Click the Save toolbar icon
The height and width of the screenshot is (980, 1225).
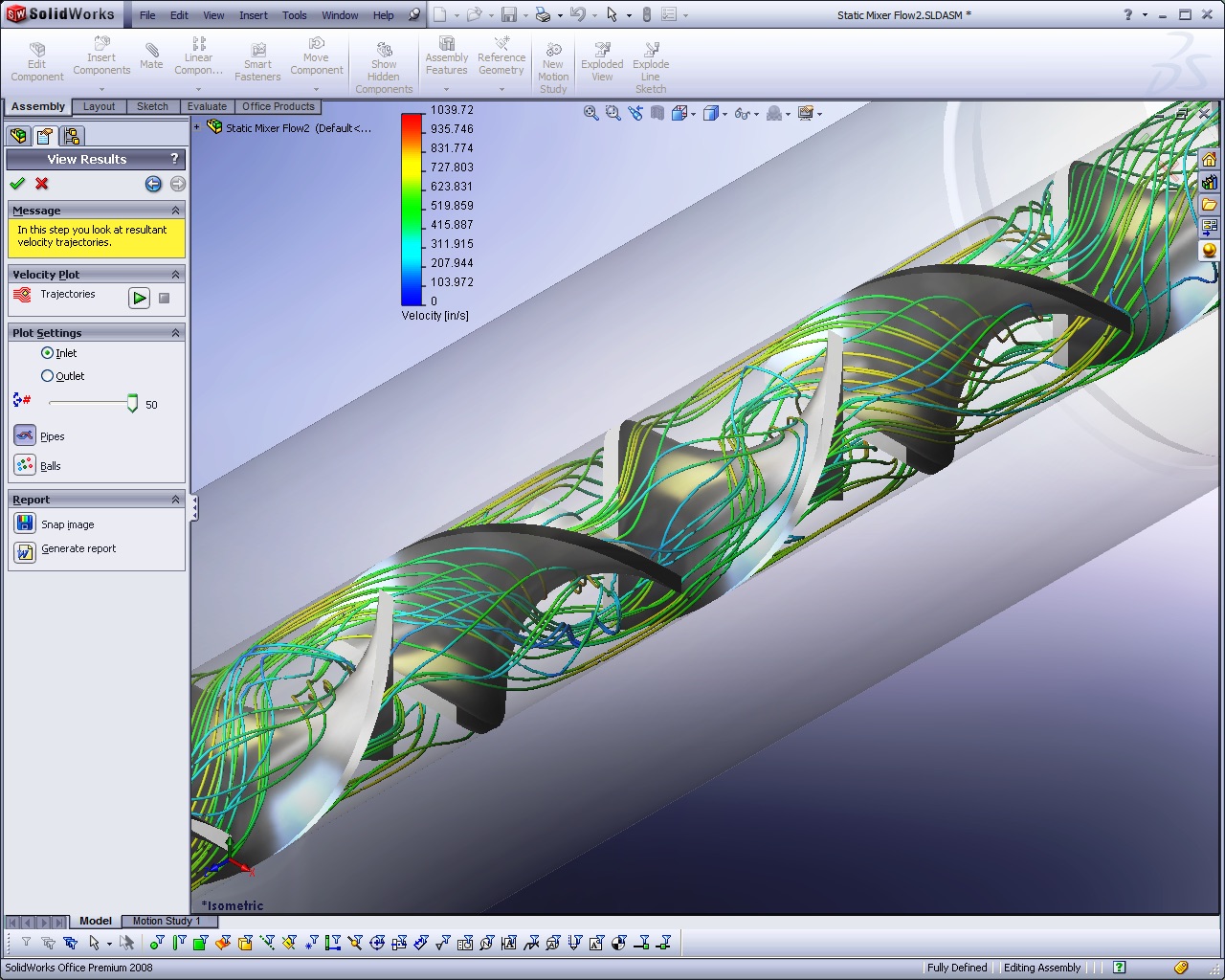[509, 14]
